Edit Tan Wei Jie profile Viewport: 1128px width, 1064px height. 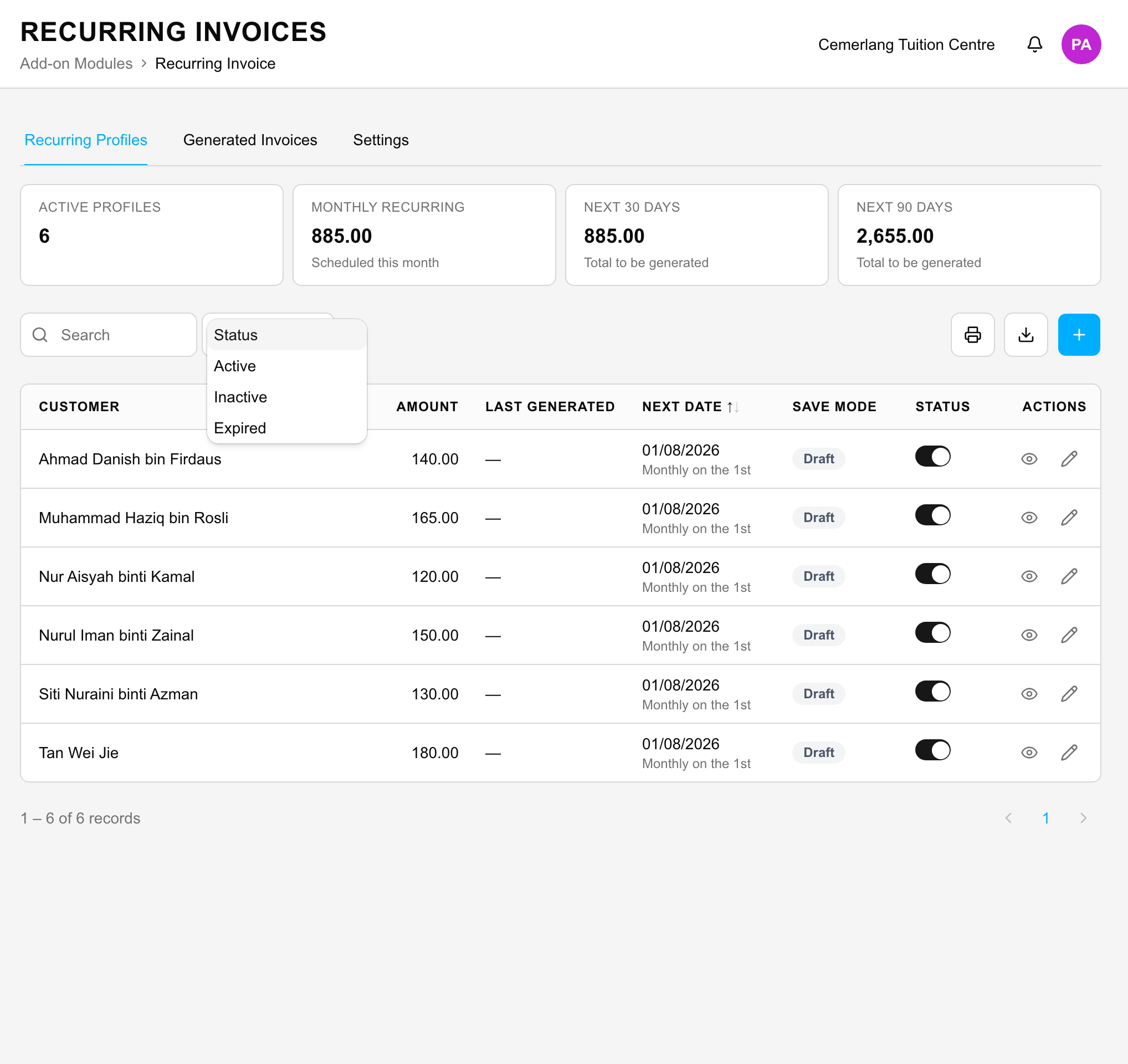tap(1069, 753)
